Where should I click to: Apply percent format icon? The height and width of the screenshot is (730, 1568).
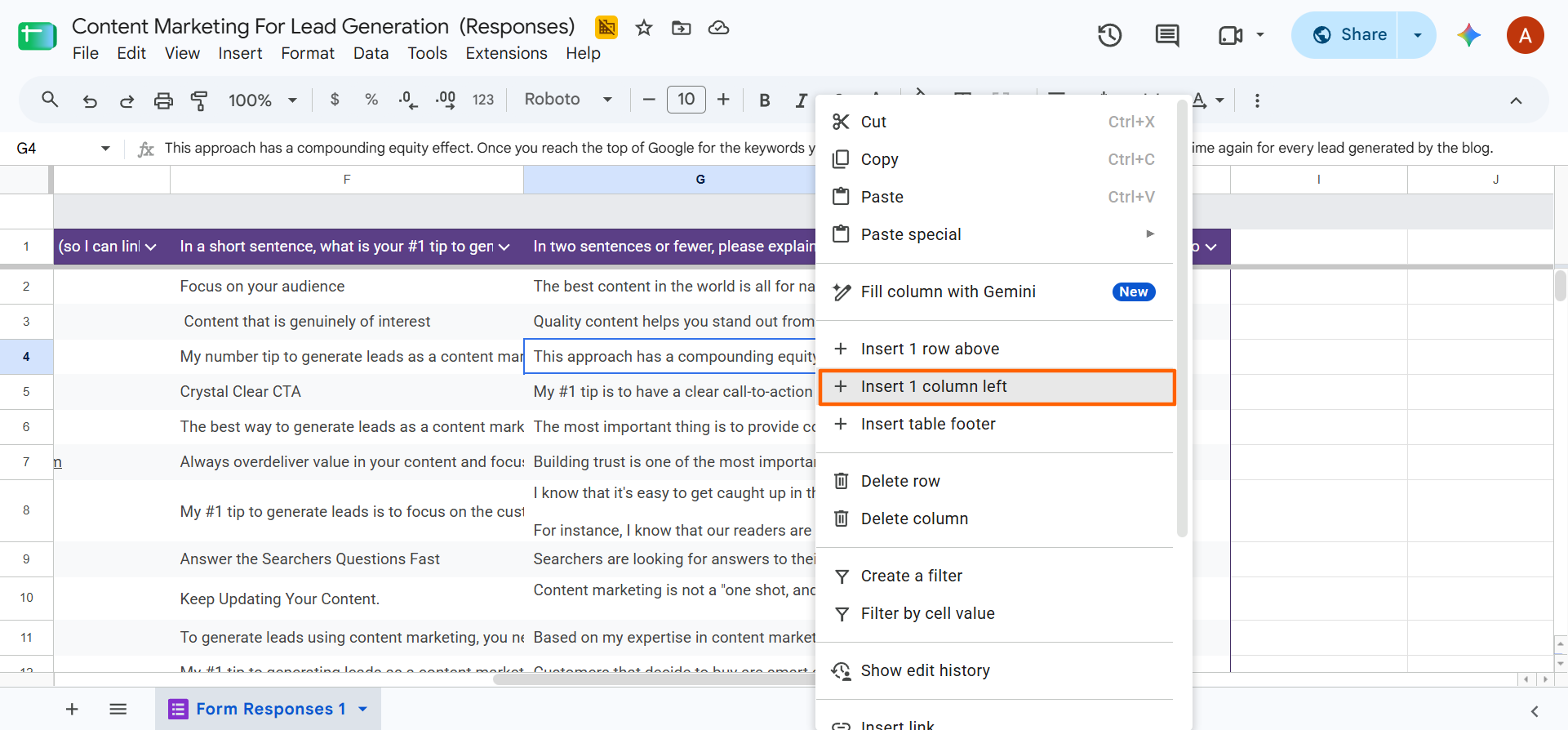[371, 100]
